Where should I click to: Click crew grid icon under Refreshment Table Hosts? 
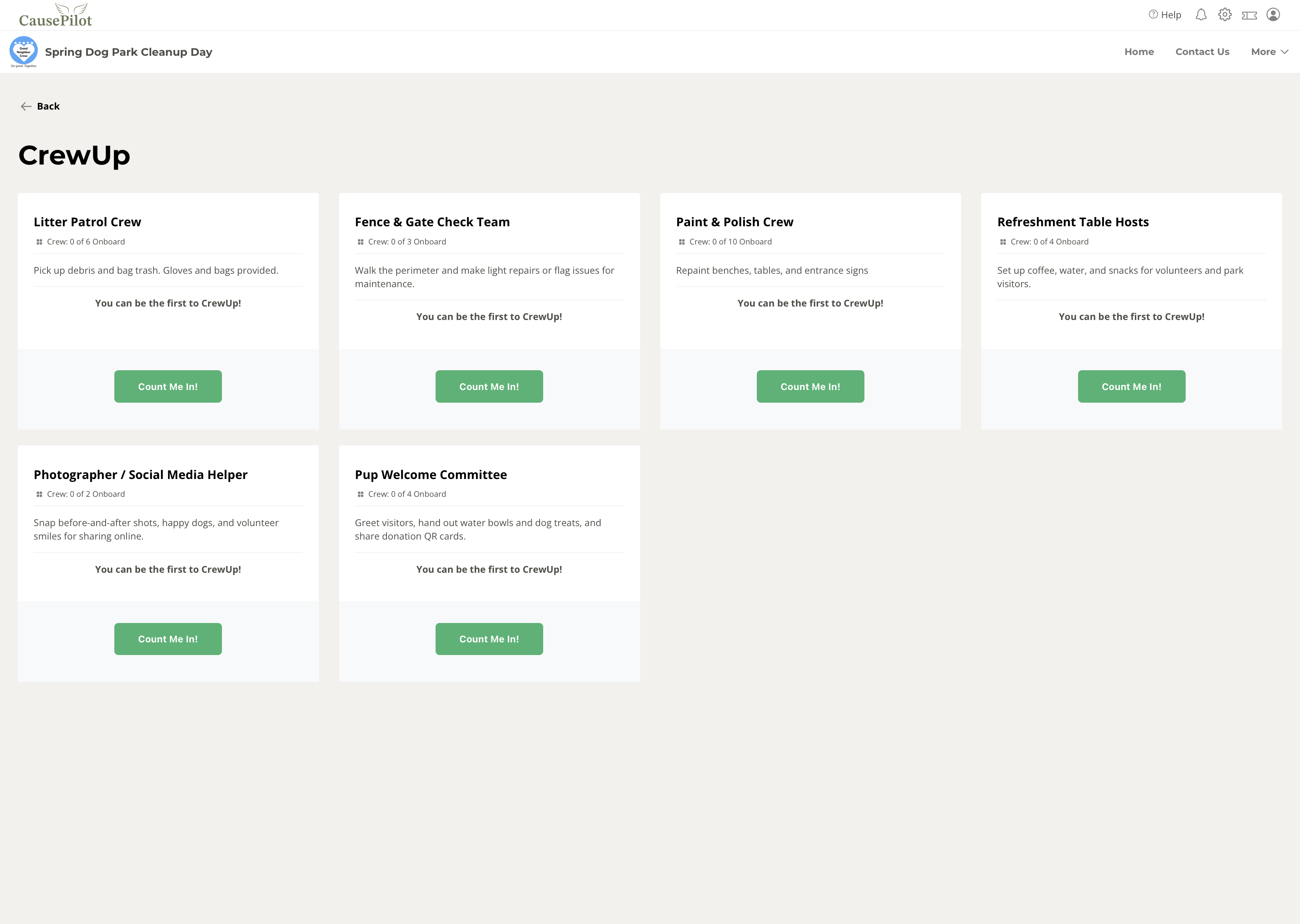1003,242
